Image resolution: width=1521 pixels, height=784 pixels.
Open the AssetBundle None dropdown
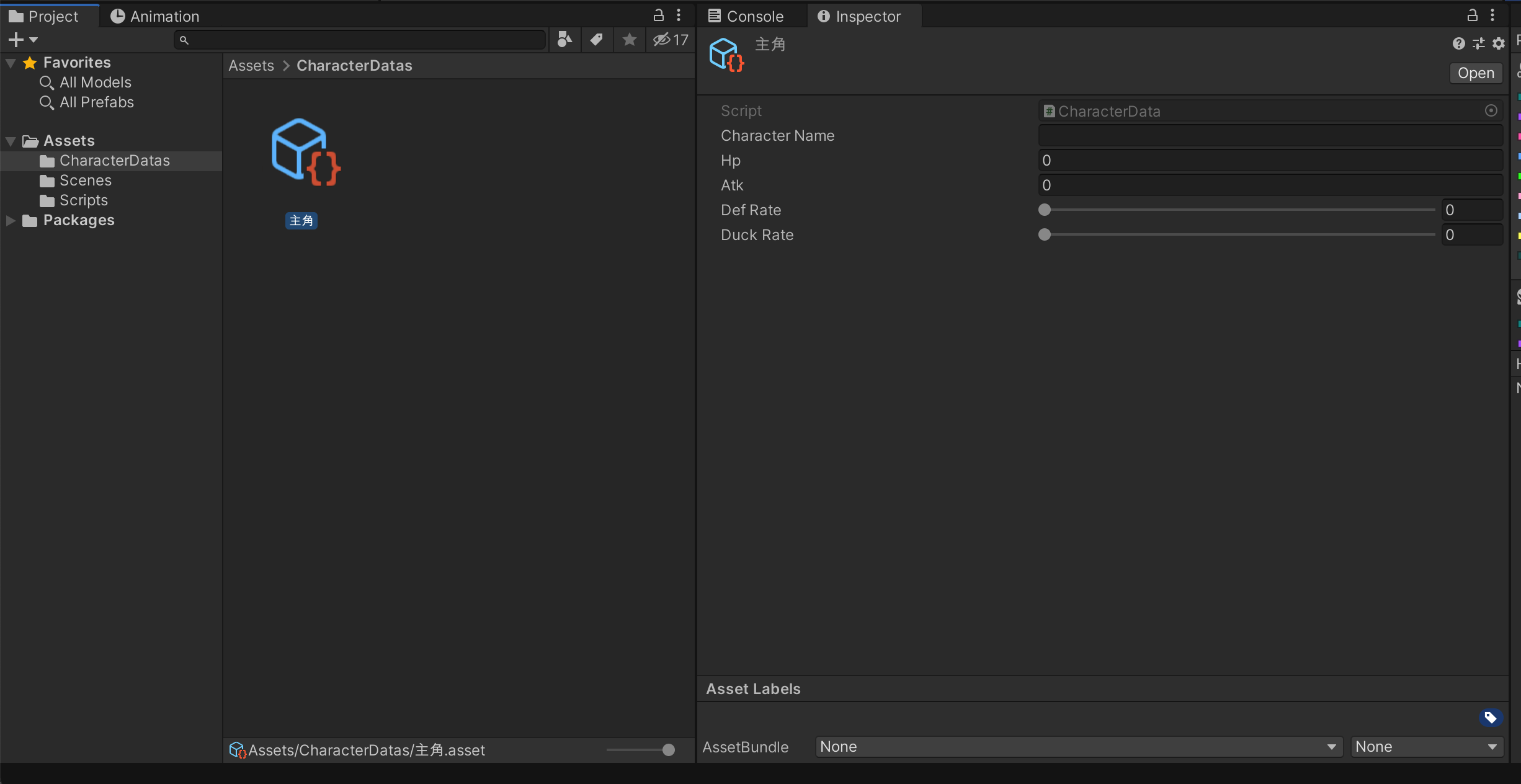pyautogui.click(x=1076, y=747)
